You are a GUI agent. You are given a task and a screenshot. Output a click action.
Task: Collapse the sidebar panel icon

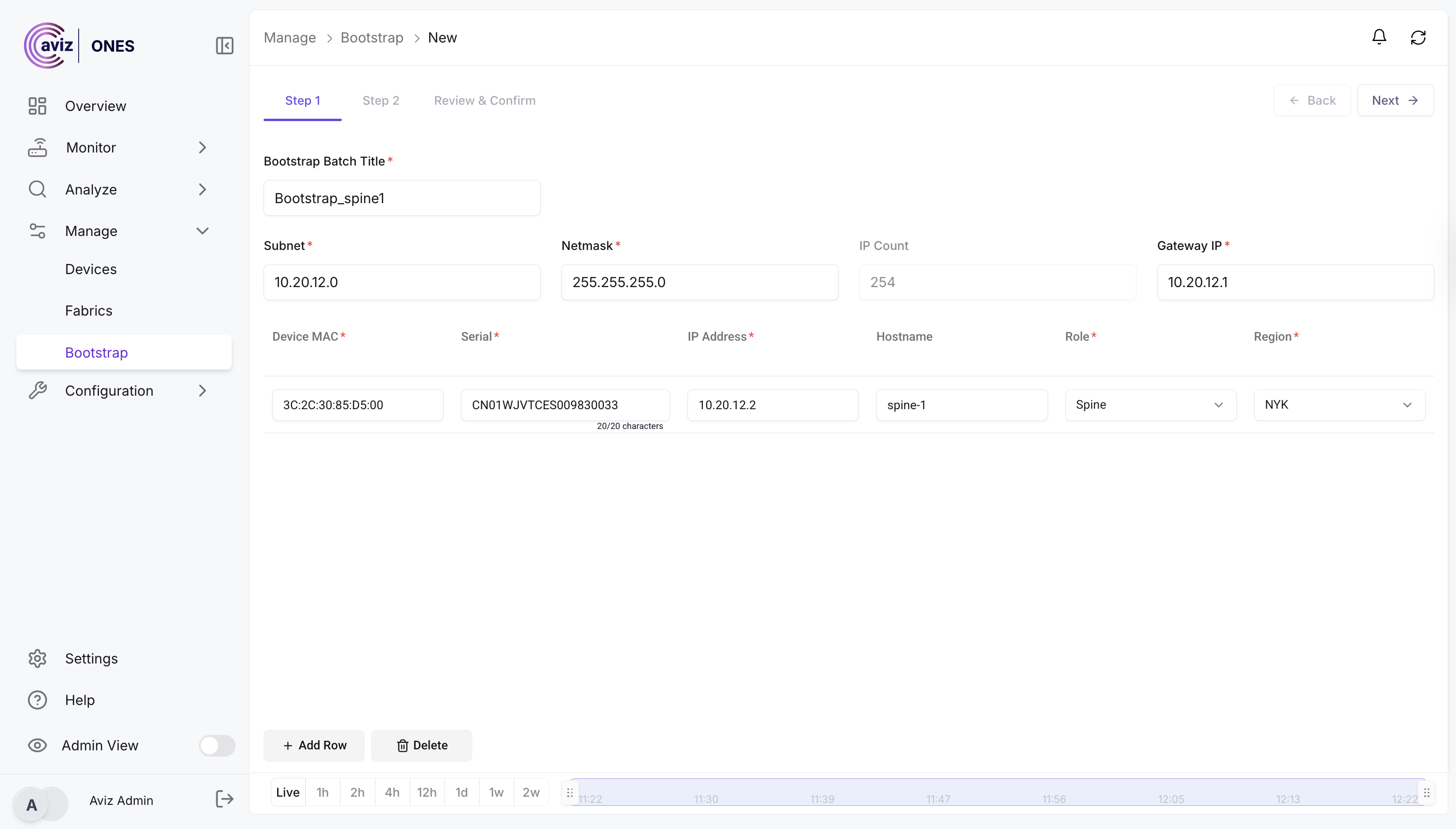pyautogui.click(x=224, y=45)
